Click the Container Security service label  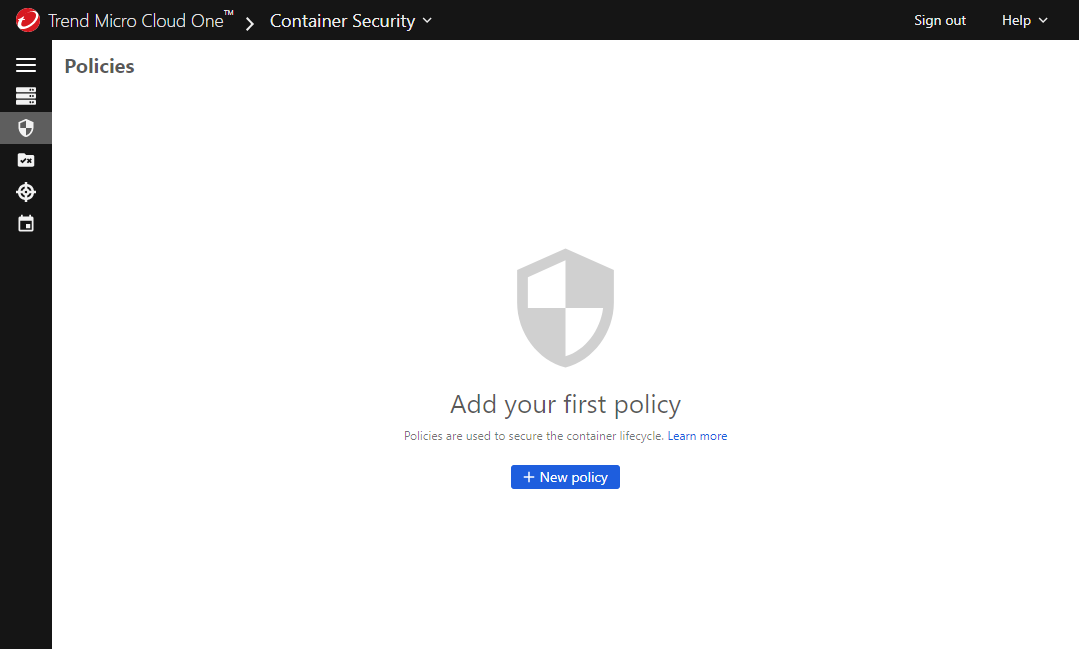342,20
